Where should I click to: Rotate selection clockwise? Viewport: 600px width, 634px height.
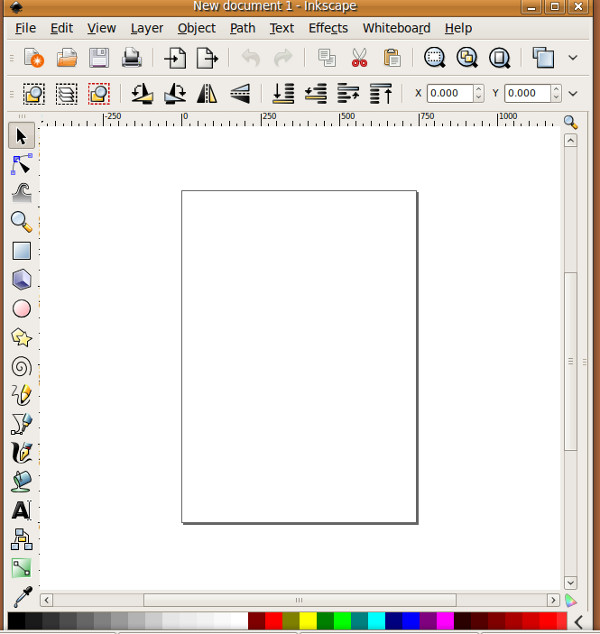point(175,94)
